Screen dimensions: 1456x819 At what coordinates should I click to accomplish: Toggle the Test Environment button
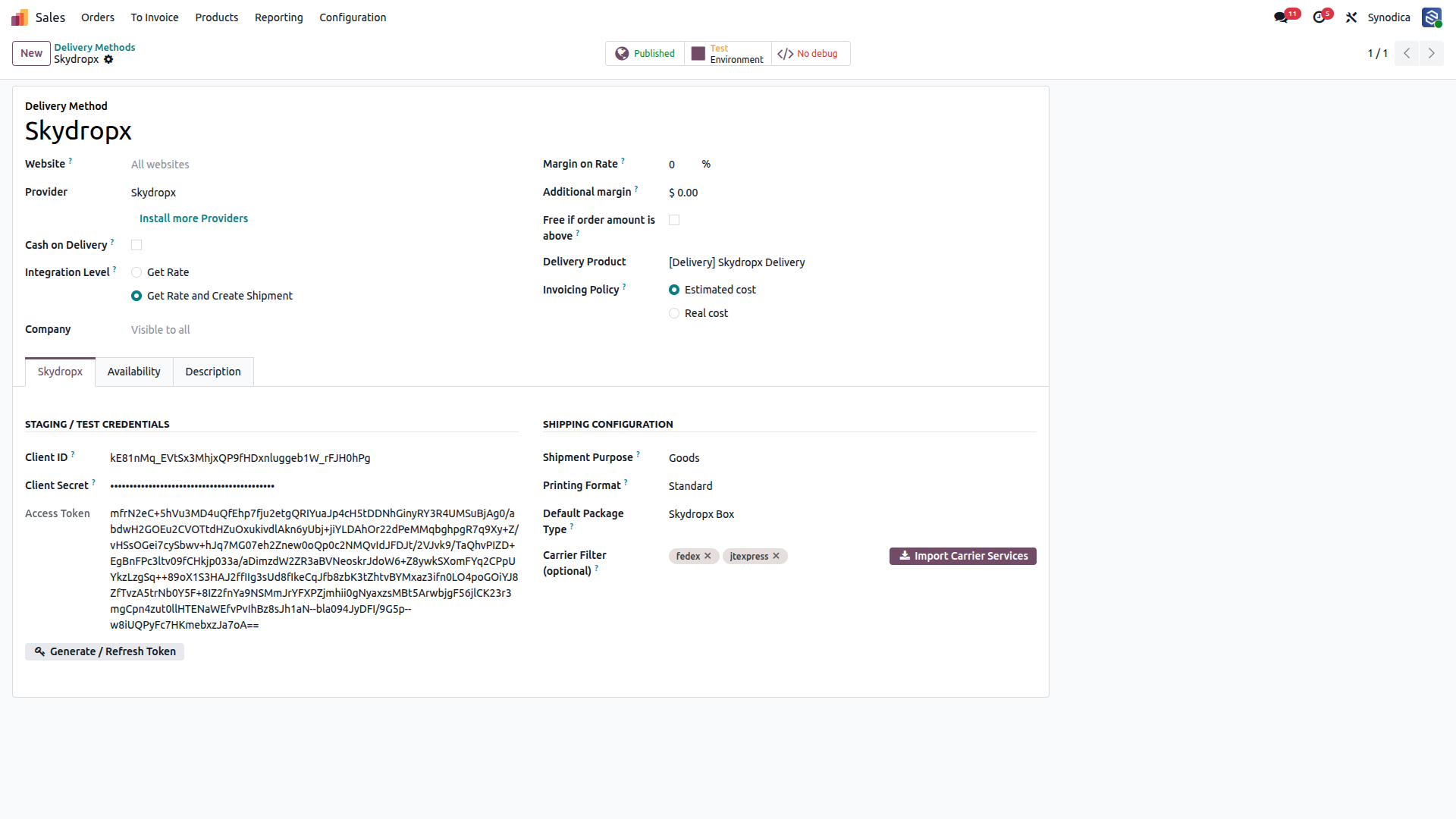pyautogui.click(x=727, y=54)
